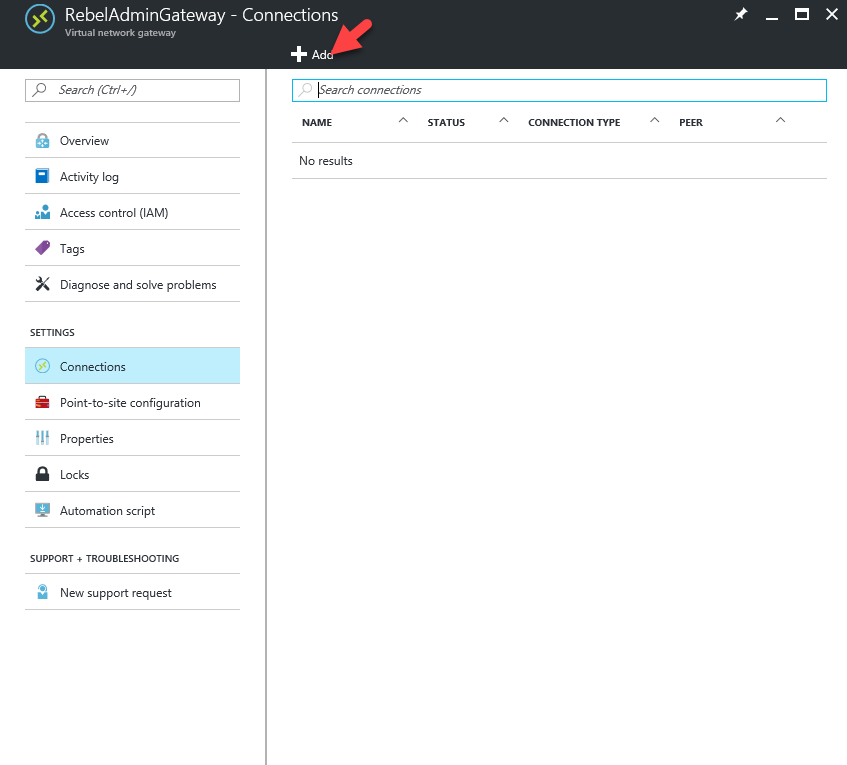Click the virtual network gateway logo icon
847x765 pixels.
[x=40, y=19]
